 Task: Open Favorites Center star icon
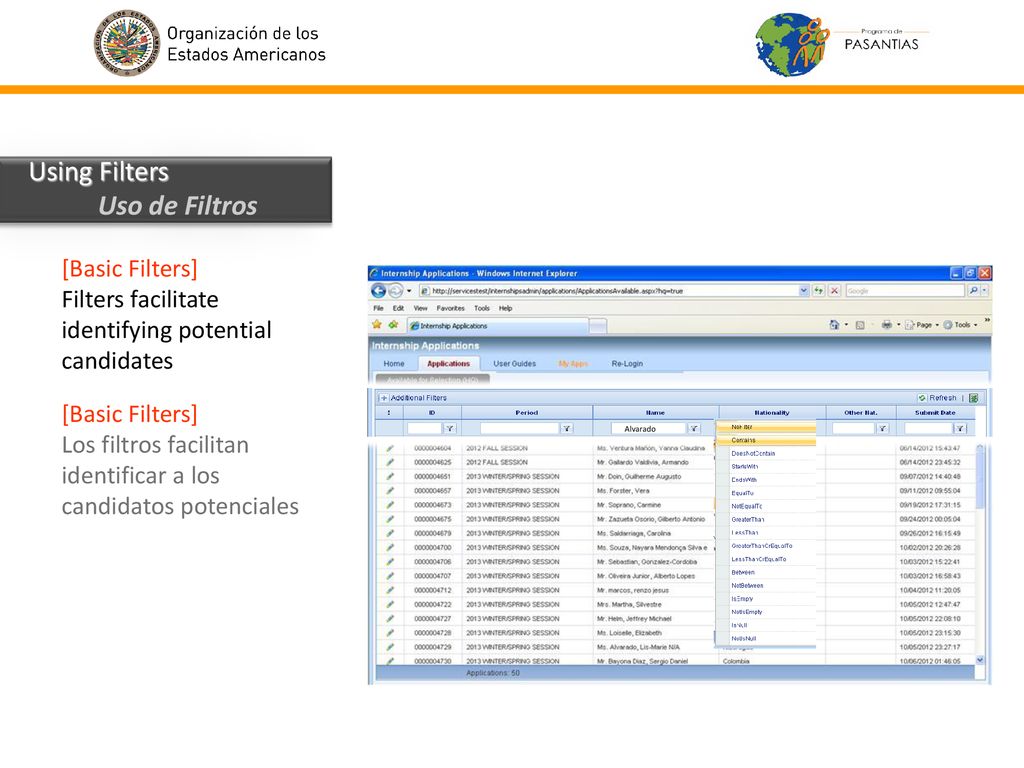[x=377, y=325]
